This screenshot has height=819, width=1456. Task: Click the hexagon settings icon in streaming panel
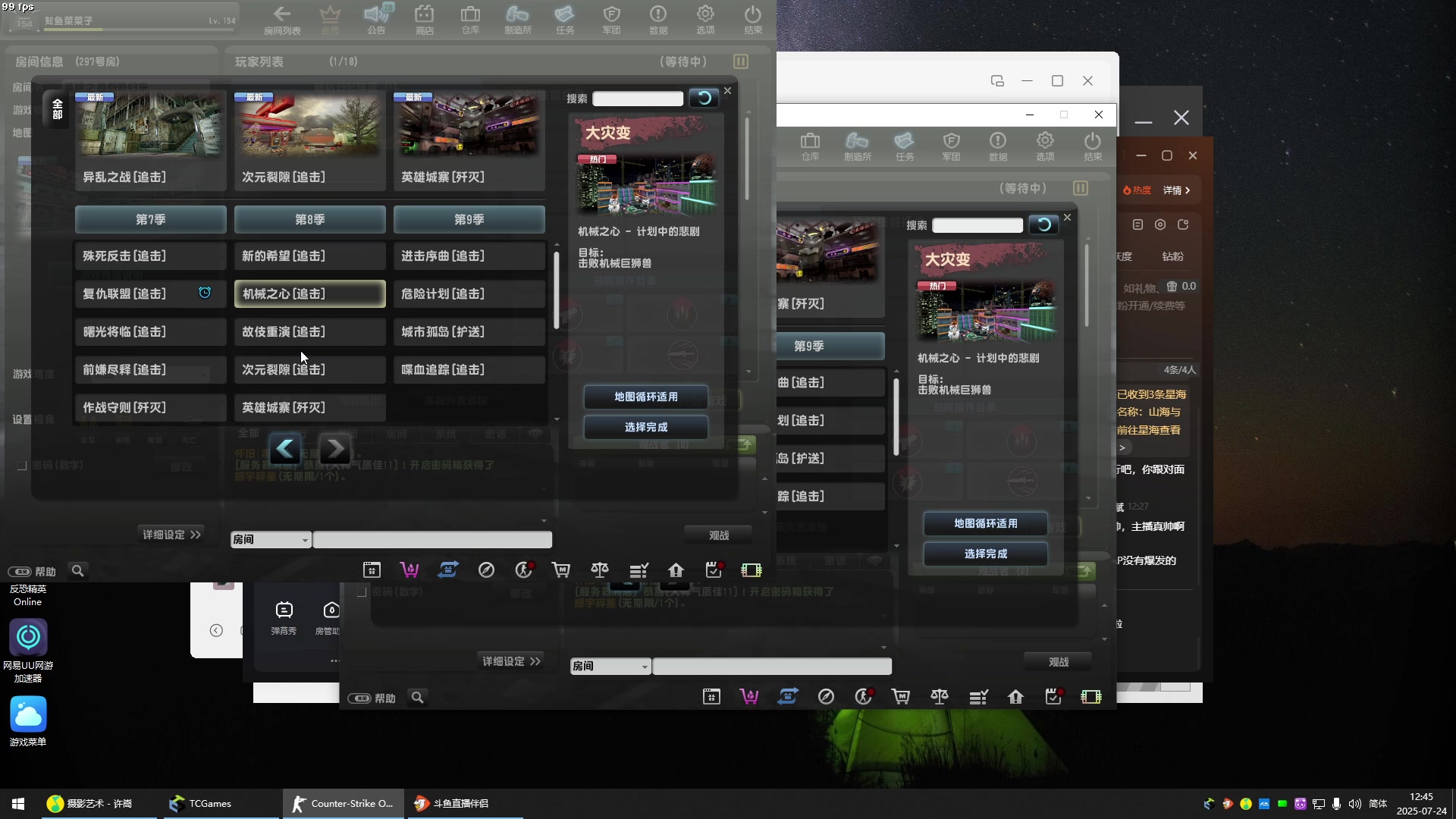(x=1160, y=224)
